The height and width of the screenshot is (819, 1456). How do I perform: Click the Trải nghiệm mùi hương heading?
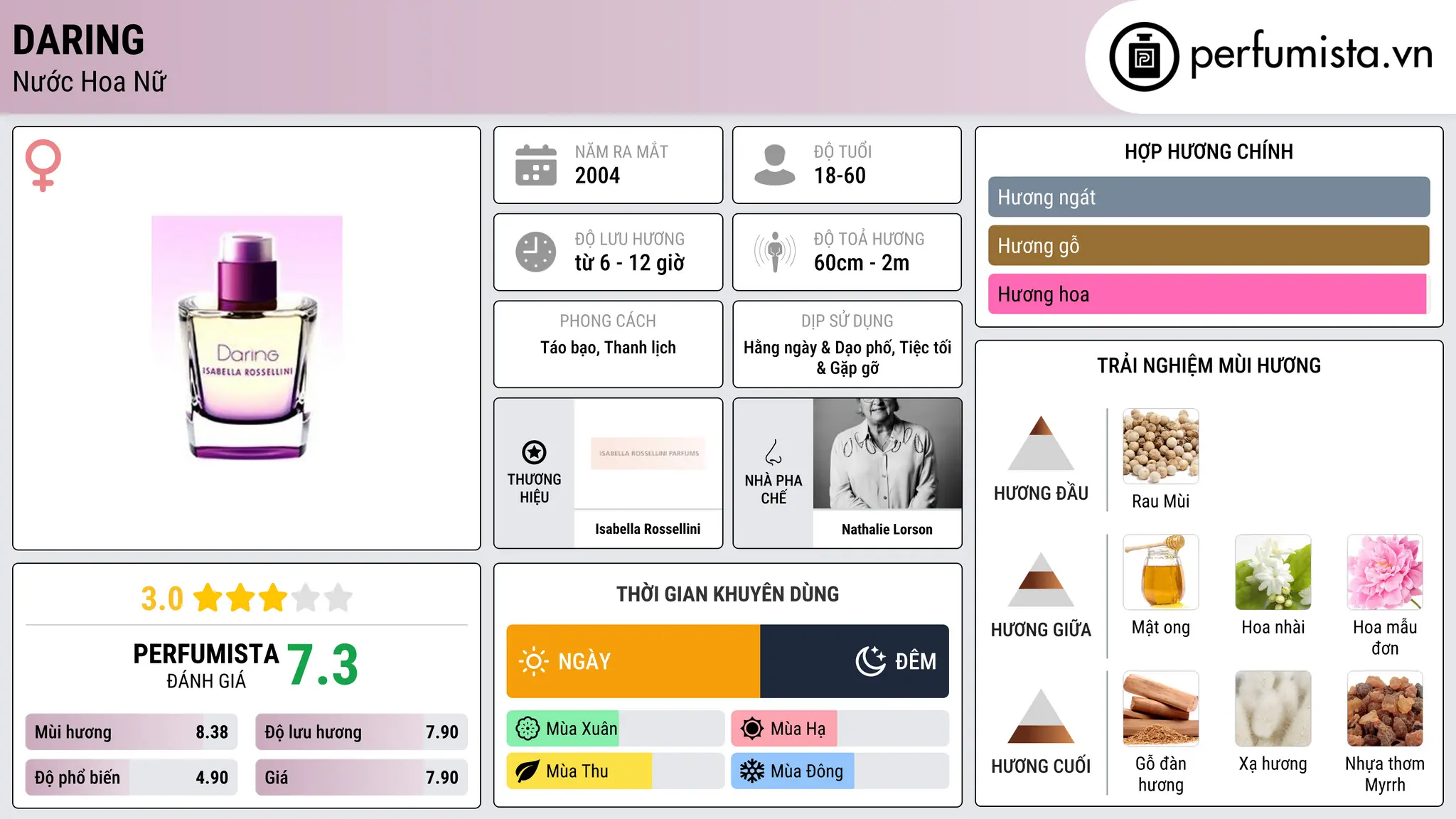pos(1209,365)
